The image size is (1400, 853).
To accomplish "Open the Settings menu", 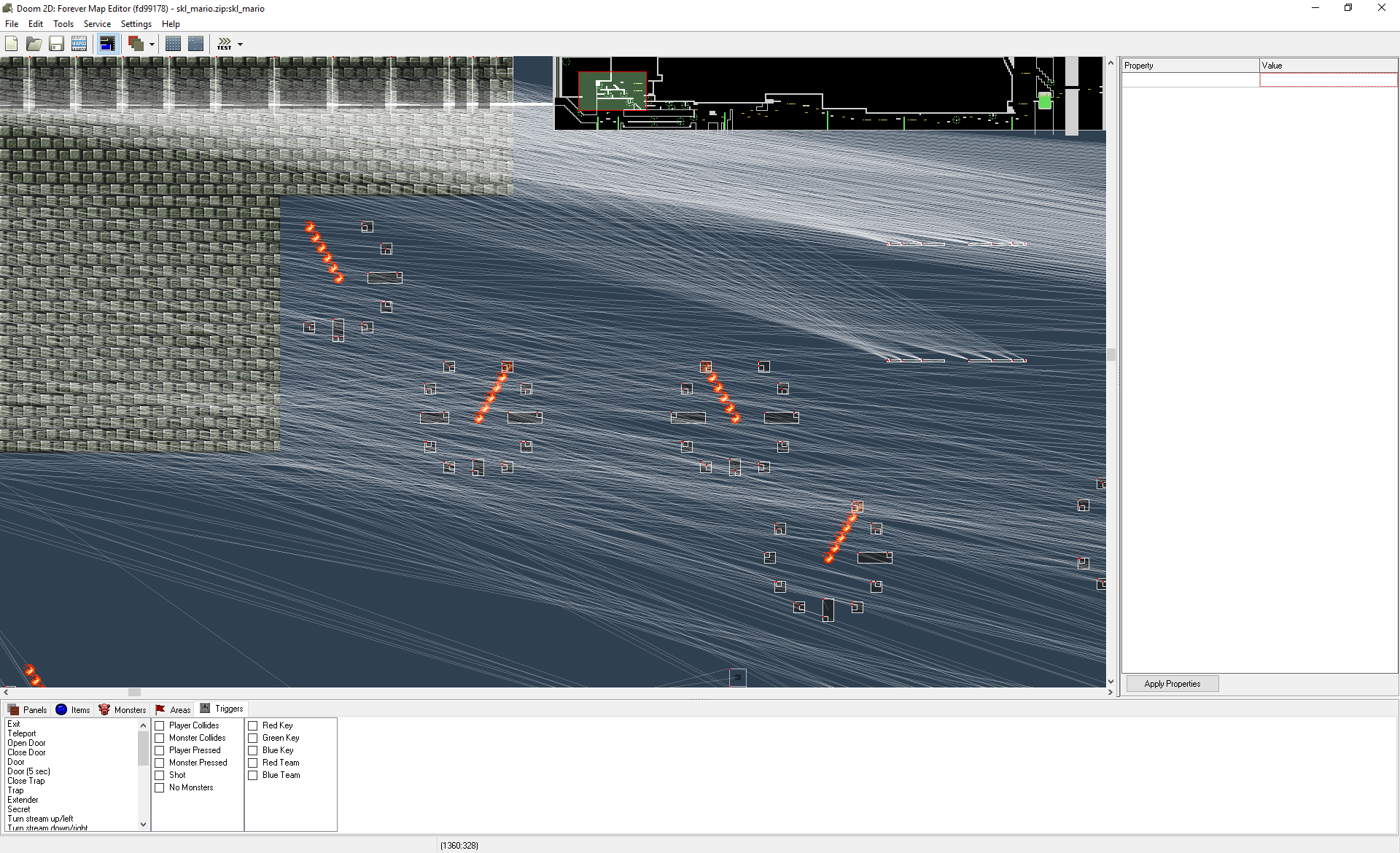I will tap(136, 24).
